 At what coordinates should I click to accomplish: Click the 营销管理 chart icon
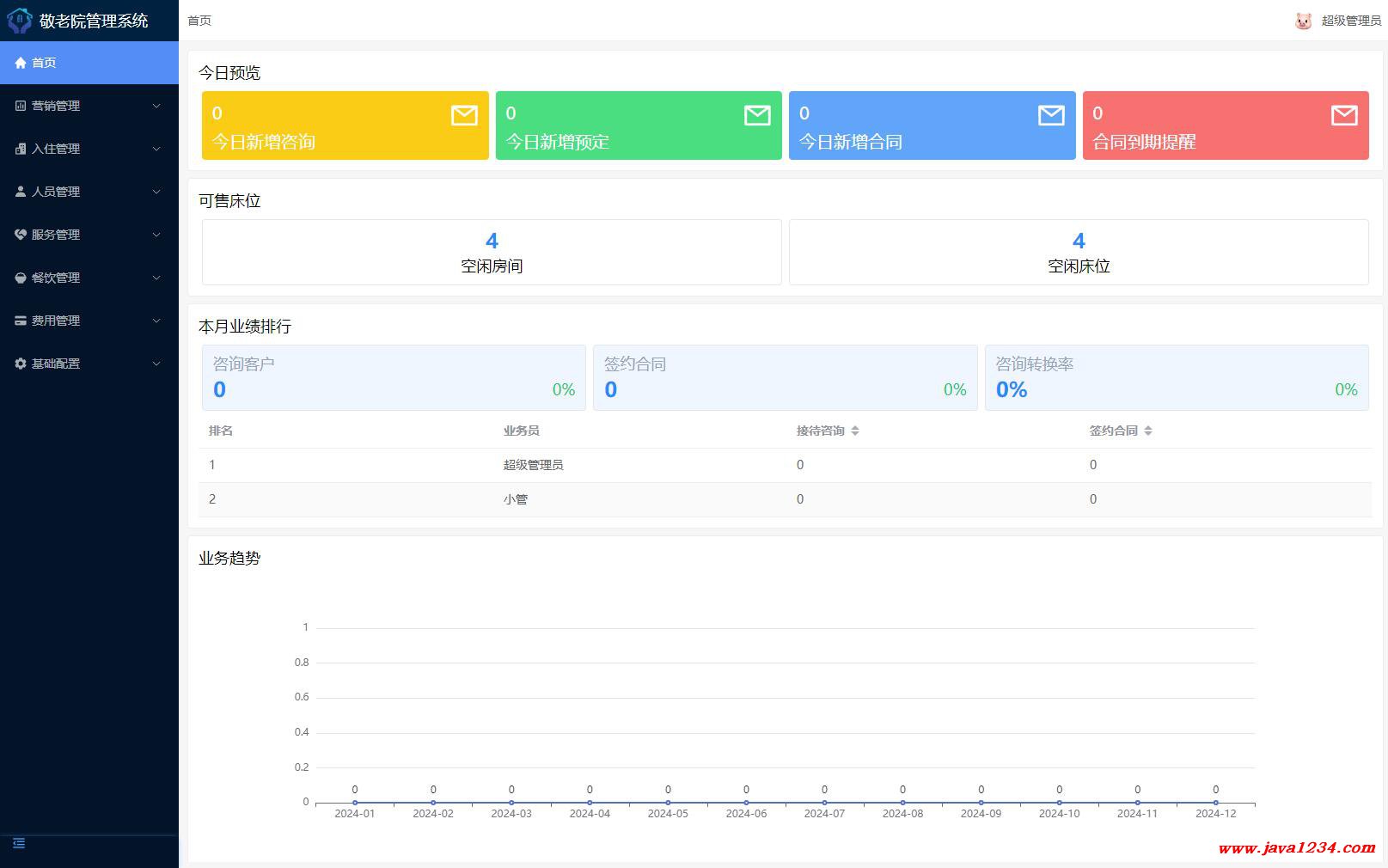(x=21, y=106)
